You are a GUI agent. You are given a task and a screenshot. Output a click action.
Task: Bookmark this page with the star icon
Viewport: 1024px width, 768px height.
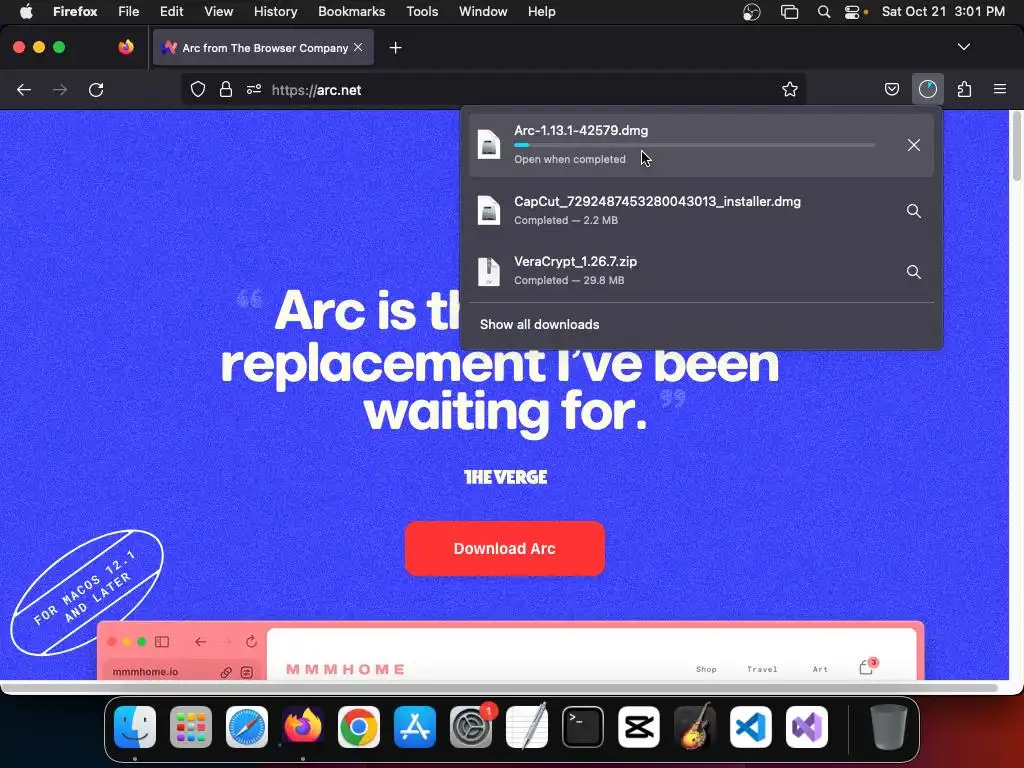pyautogui.click(x=790, y=89)
